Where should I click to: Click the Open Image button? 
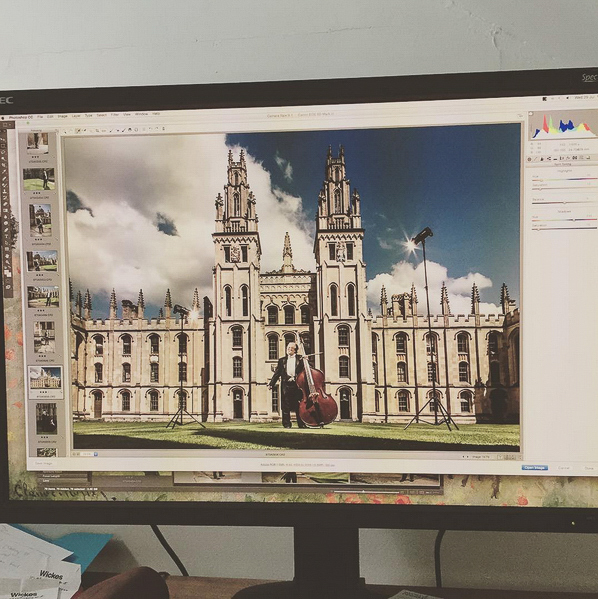coord(535,468)
